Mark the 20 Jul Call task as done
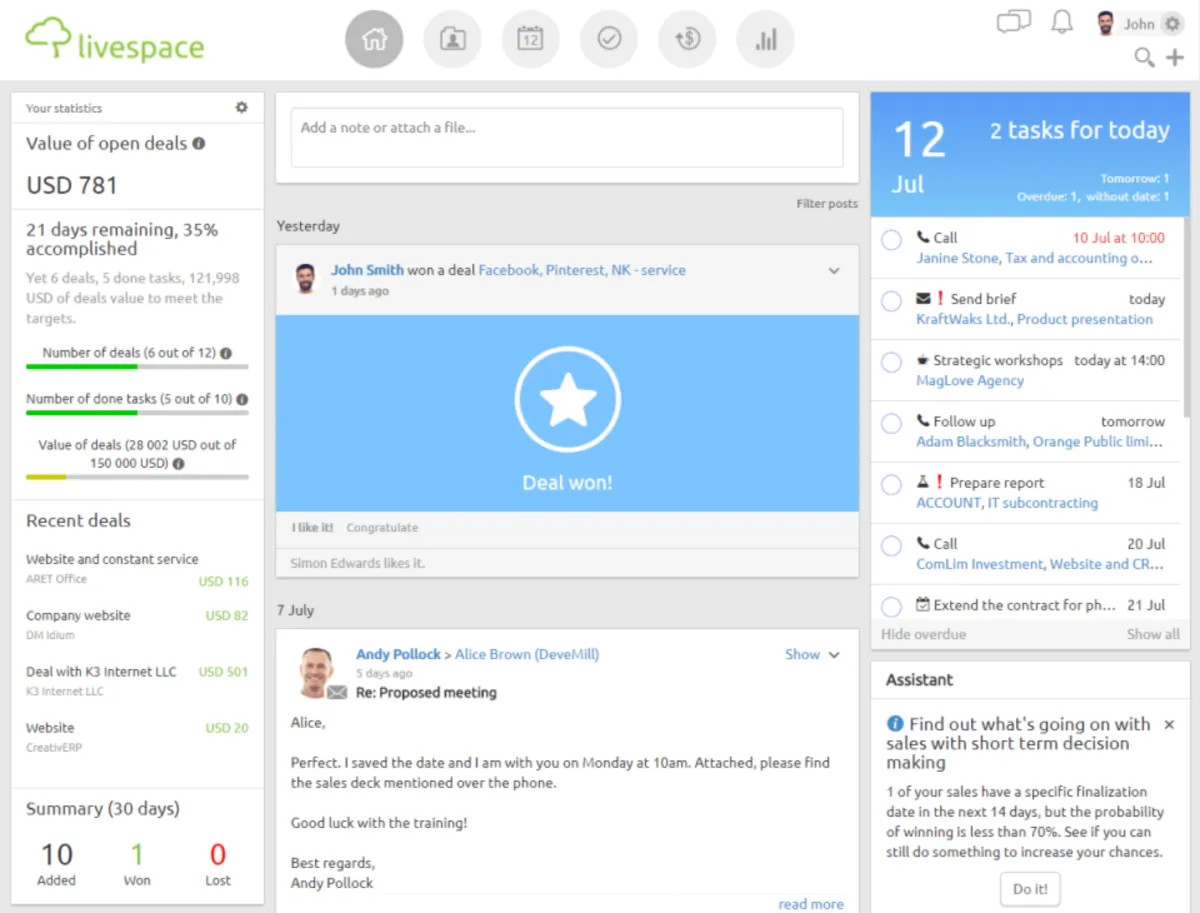This screenshot has width=1200, height=913. point(891,546)
